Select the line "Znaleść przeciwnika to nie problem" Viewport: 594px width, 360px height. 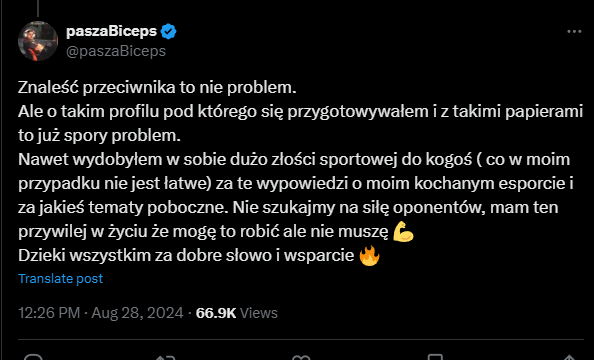point(157,88)
